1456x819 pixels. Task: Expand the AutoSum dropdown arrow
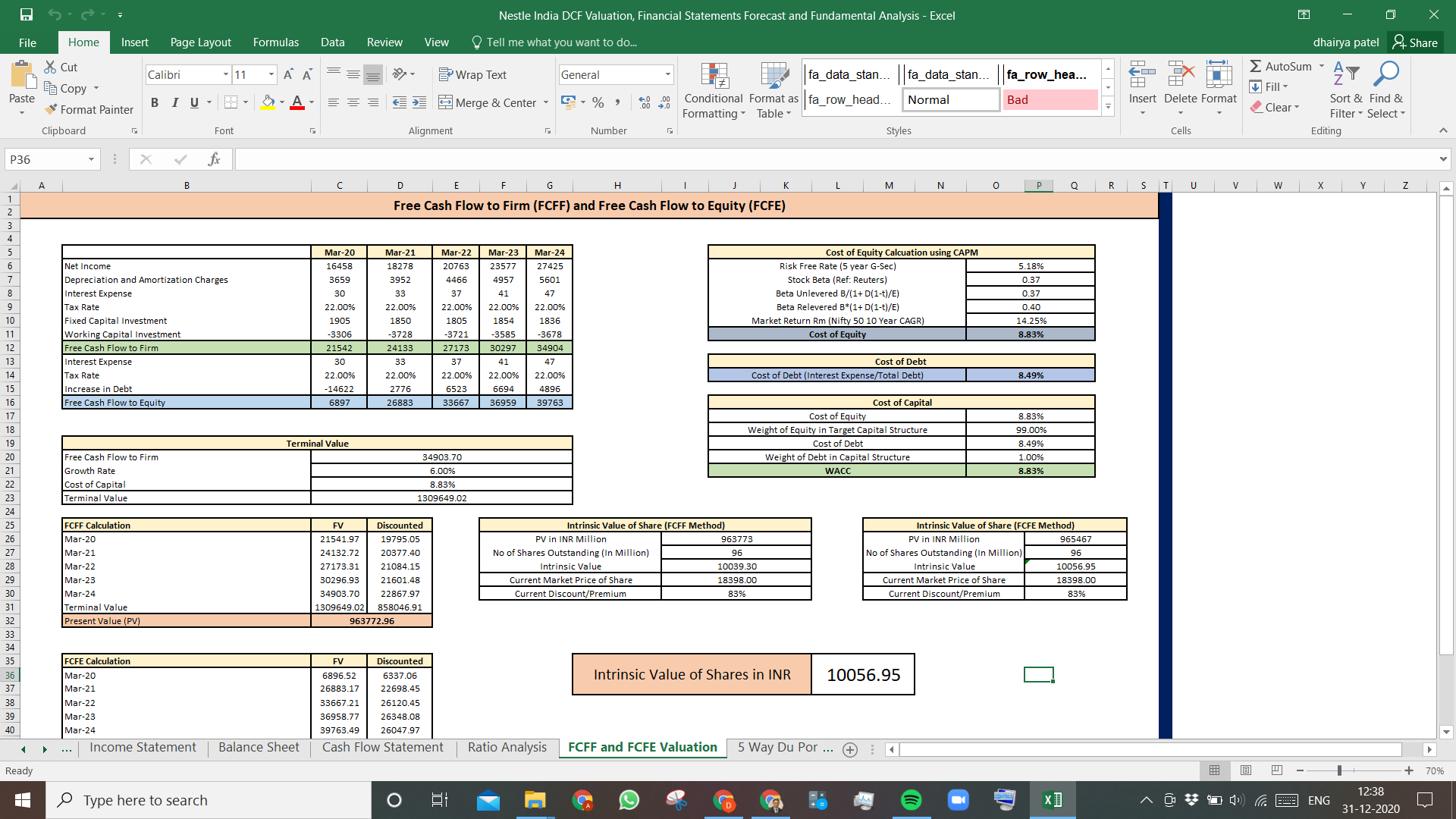pyautogui.click(x=1322, y=66)
